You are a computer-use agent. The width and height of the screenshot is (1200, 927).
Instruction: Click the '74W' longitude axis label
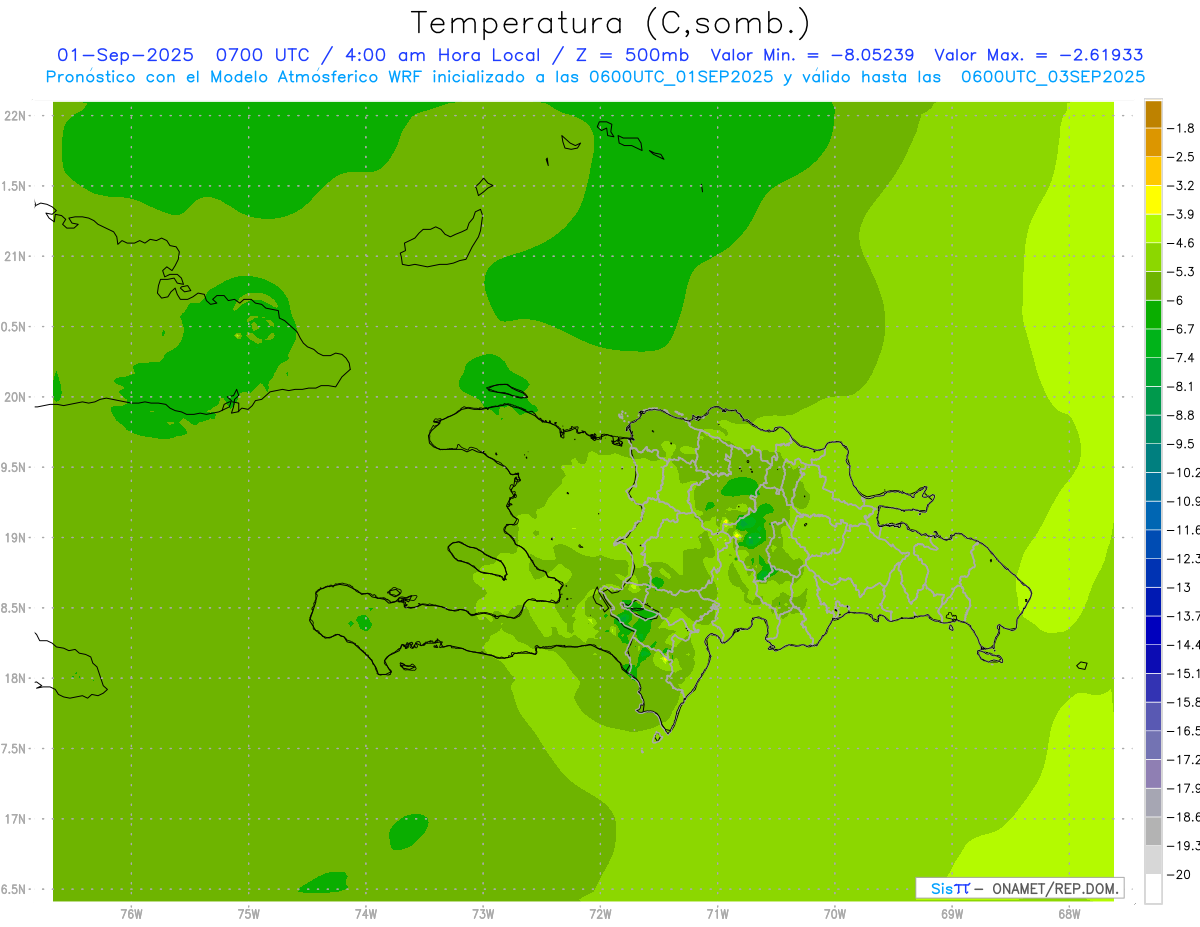click(x=366, y=913)
